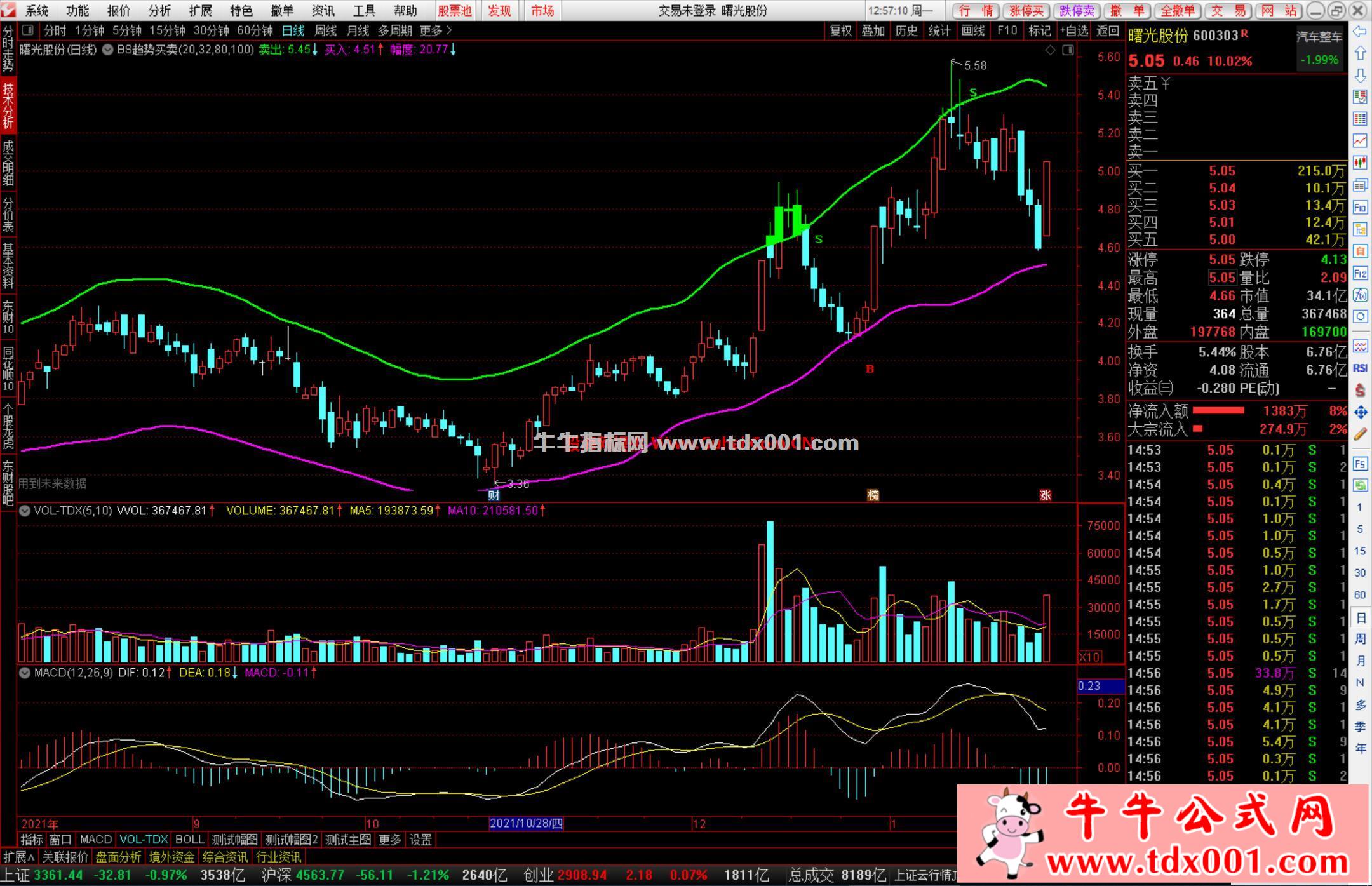
Task: Open the 复权 adjustment dropdown
Action: coord(840,30)
